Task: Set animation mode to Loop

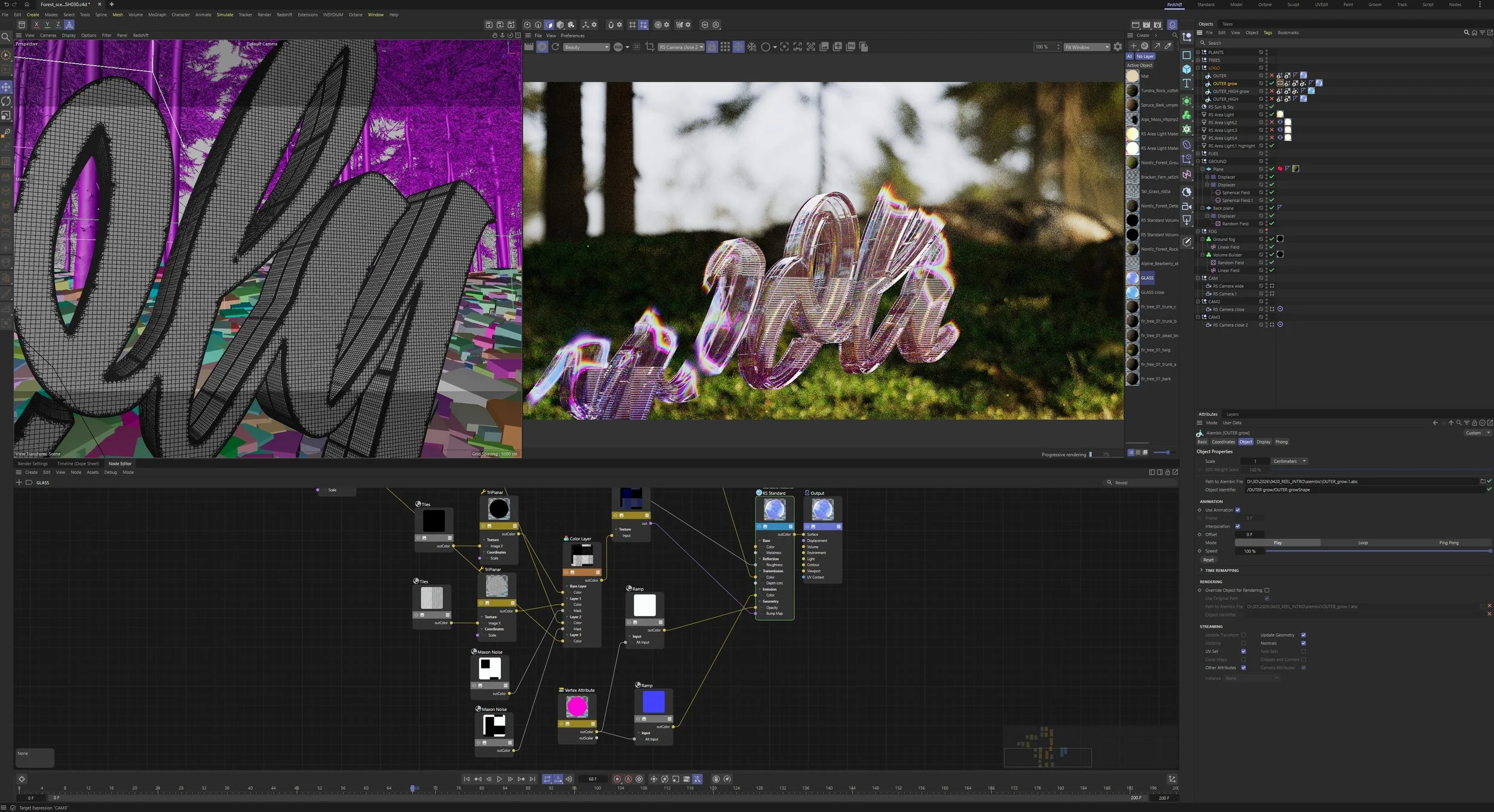Action: pos(1363,543)
